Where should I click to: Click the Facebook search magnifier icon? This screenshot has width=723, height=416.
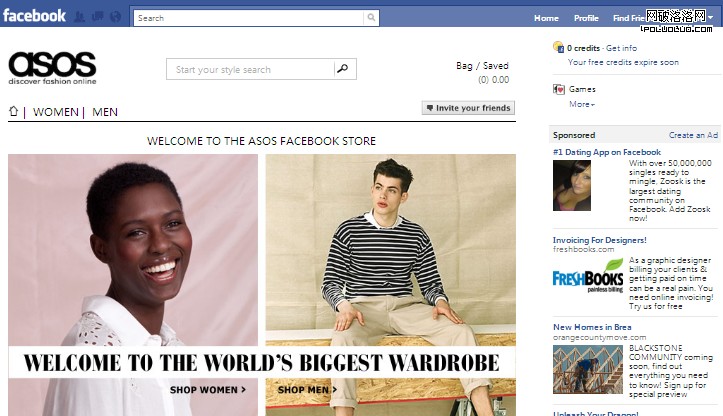371,18
